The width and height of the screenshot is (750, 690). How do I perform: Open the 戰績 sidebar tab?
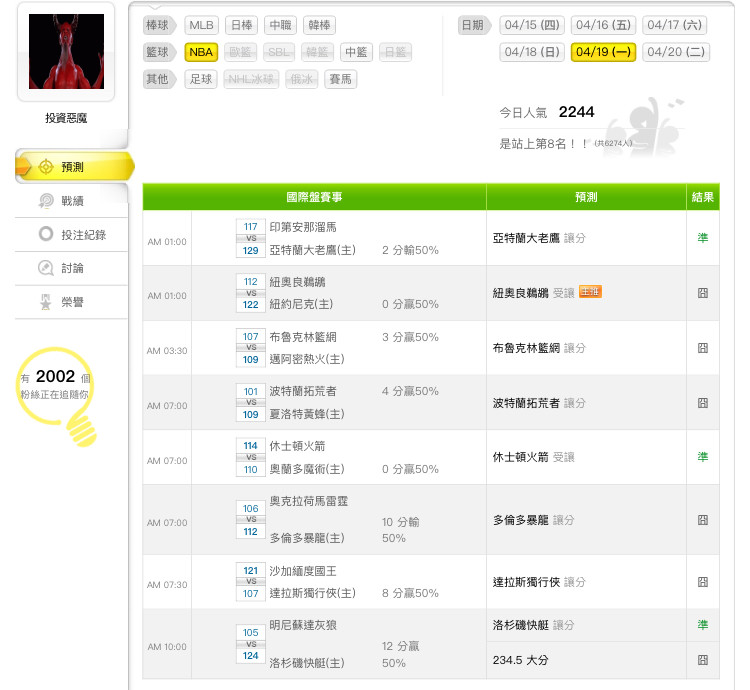point(72,201)
